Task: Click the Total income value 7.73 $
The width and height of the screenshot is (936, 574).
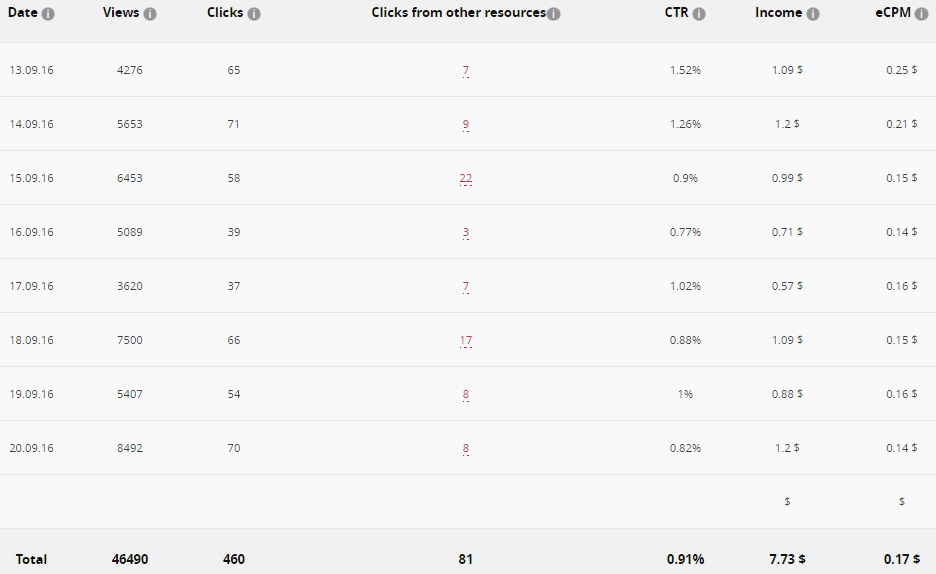Action: tap(786, 559)
